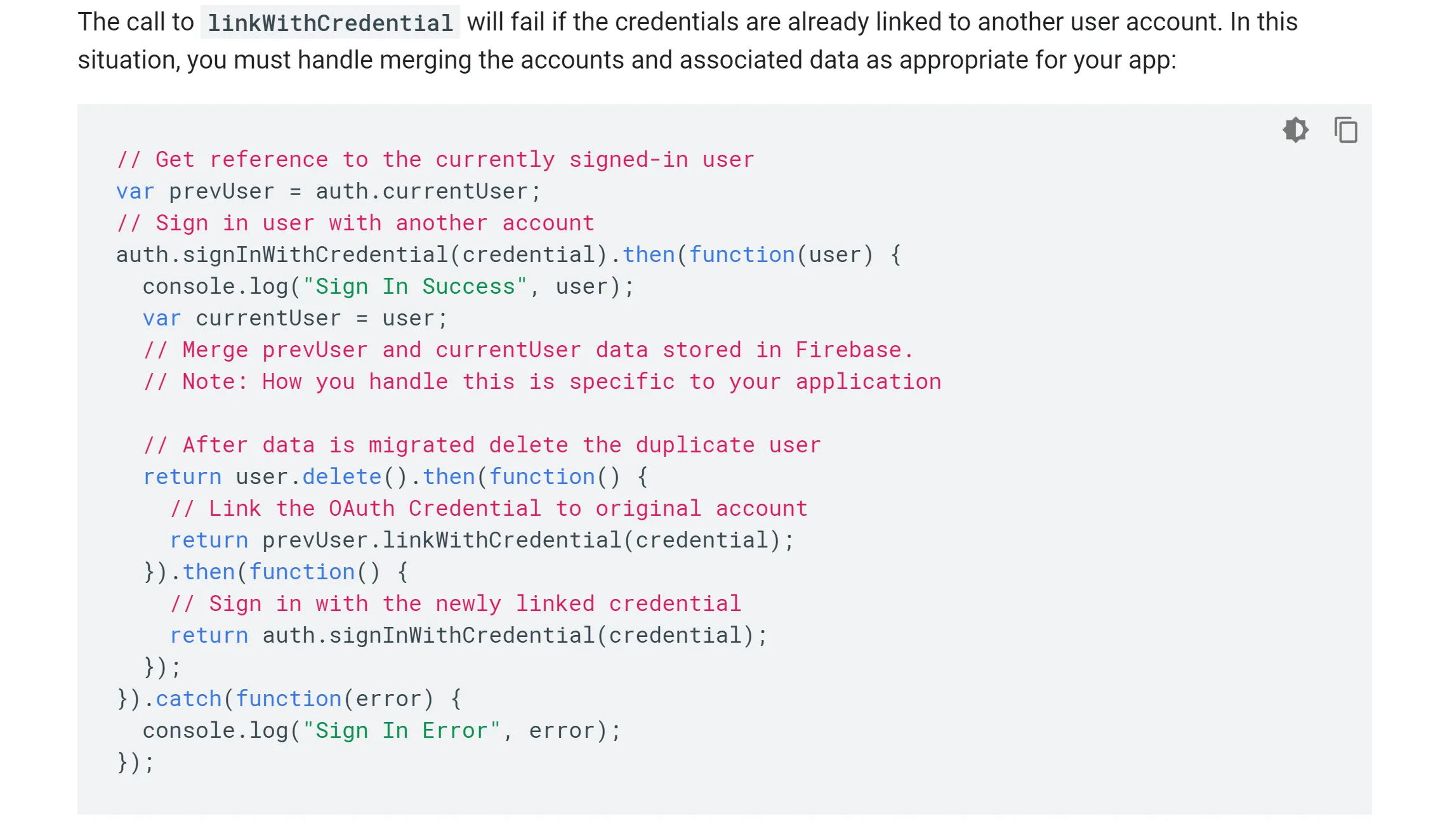Viewport: 1431px width, 840px height.
Task: Click 'return prevUser.linkWithCredential(credential)' line
Action: [482, 540]
